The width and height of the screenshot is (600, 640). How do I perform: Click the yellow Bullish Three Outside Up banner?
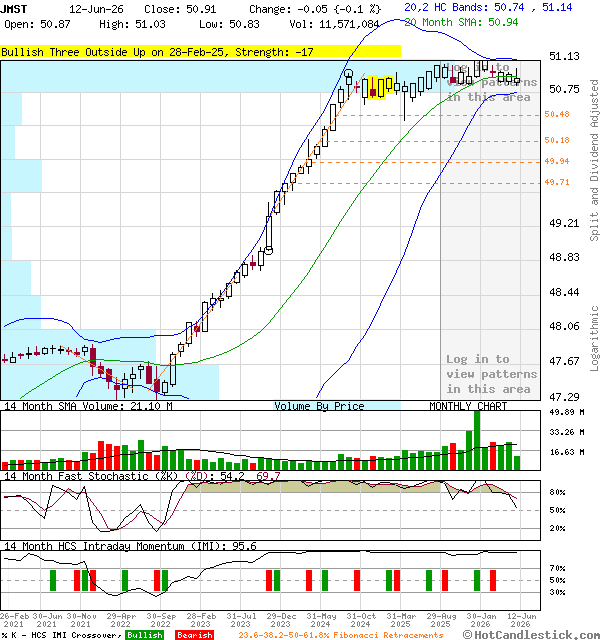(200, 52)
